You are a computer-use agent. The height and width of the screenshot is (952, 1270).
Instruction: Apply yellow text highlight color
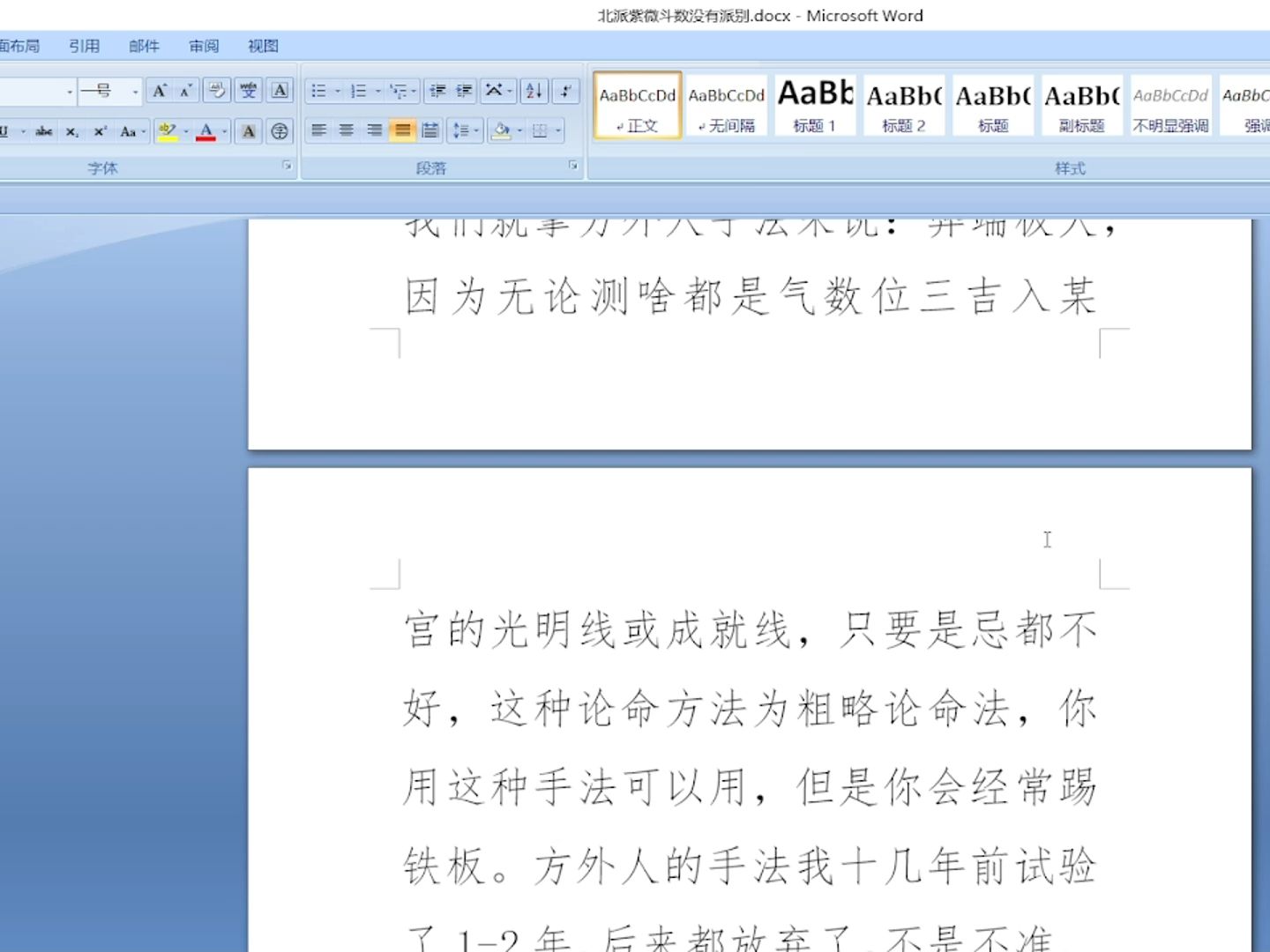168,131
